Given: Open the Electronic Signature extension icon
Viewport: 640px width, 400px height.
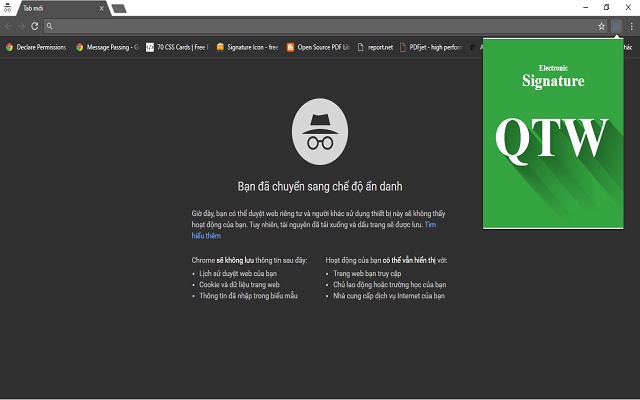Looking at the screenshot, I should point(616,26).
